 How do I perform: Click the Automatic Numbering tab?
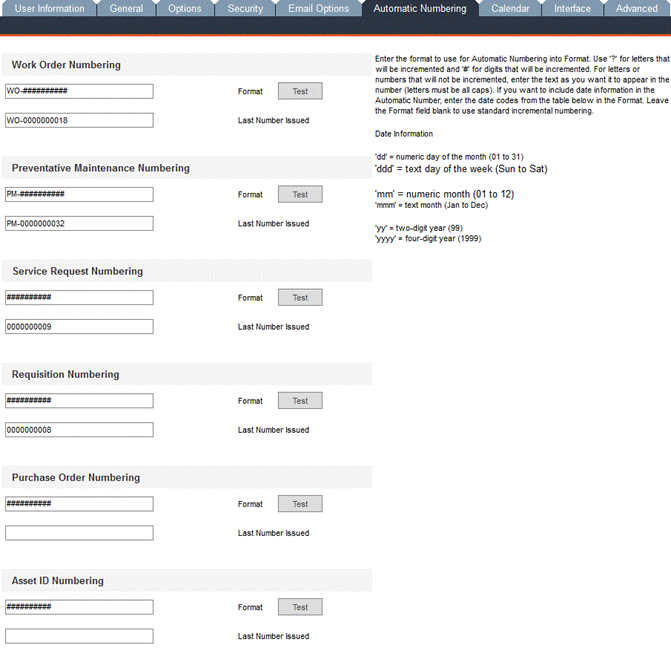point(420,9)
